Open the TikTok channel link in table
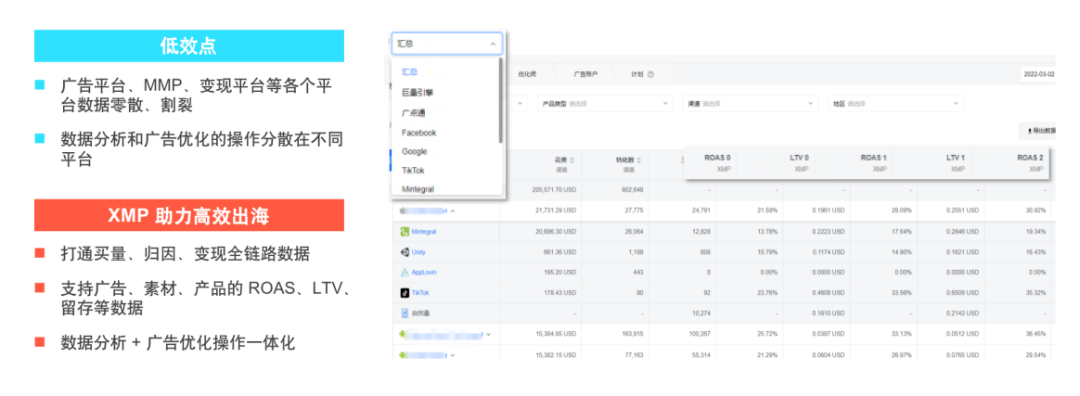Viewport: 1080px width, 396px height. pos(420,293)
